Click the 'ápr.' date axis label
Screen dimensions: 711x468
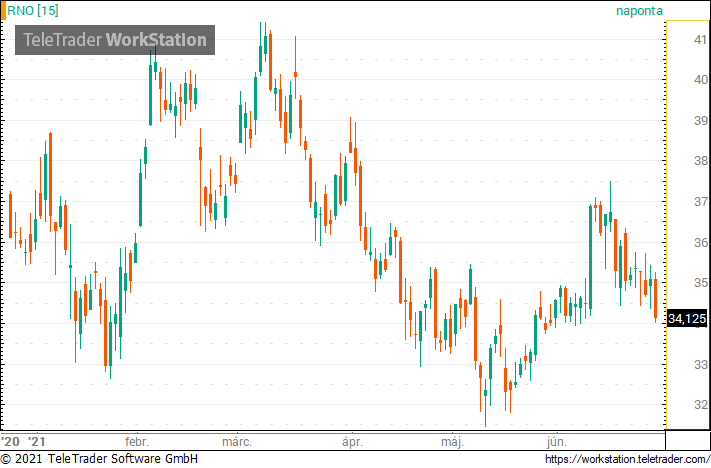[352, 442]
